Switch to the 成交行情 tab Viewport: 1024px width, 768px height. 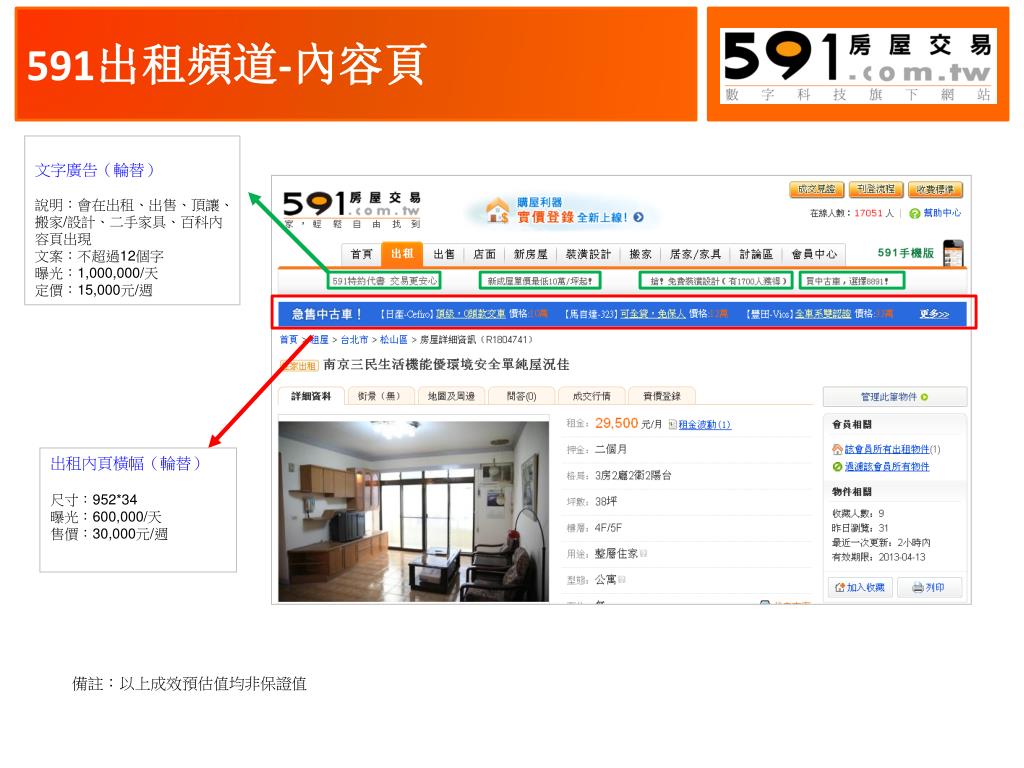pyautogui.click(x=591, y=396)
